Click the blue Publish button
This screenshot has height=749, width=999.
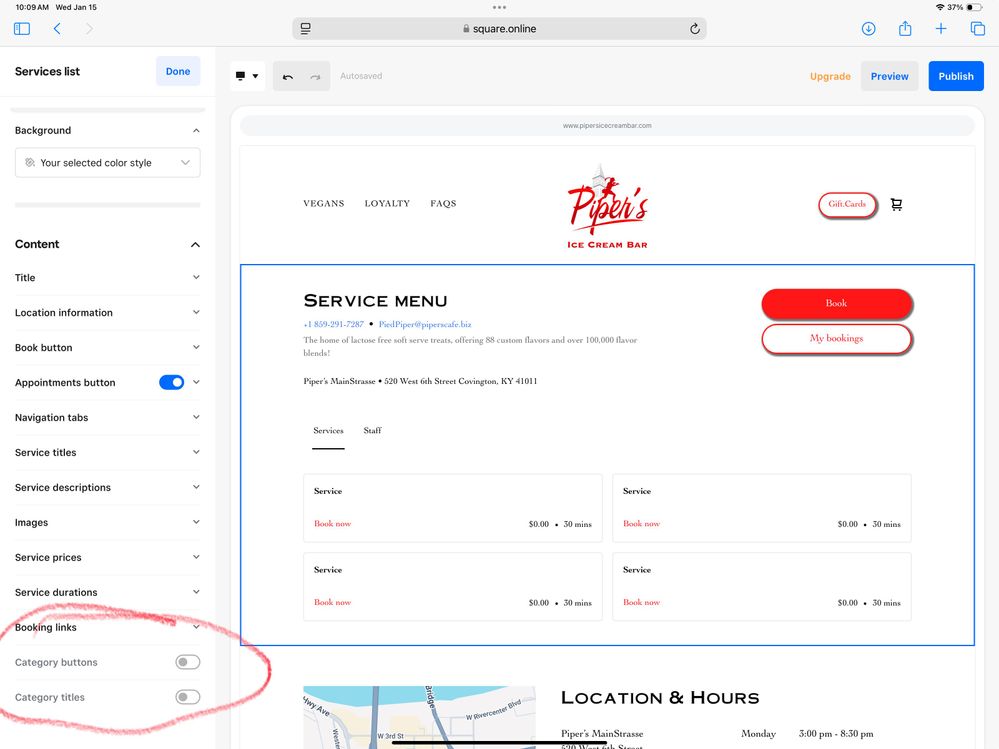click(x=955, y=76)
